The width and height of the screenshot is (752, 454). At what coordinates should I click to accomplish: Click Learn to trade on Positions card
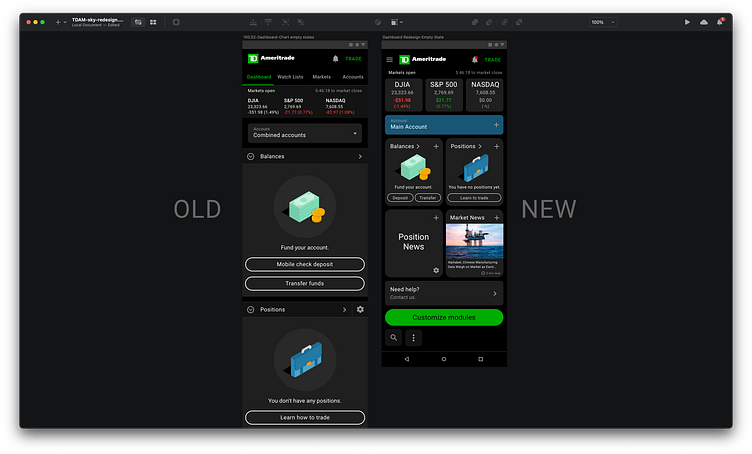[474, 198]
